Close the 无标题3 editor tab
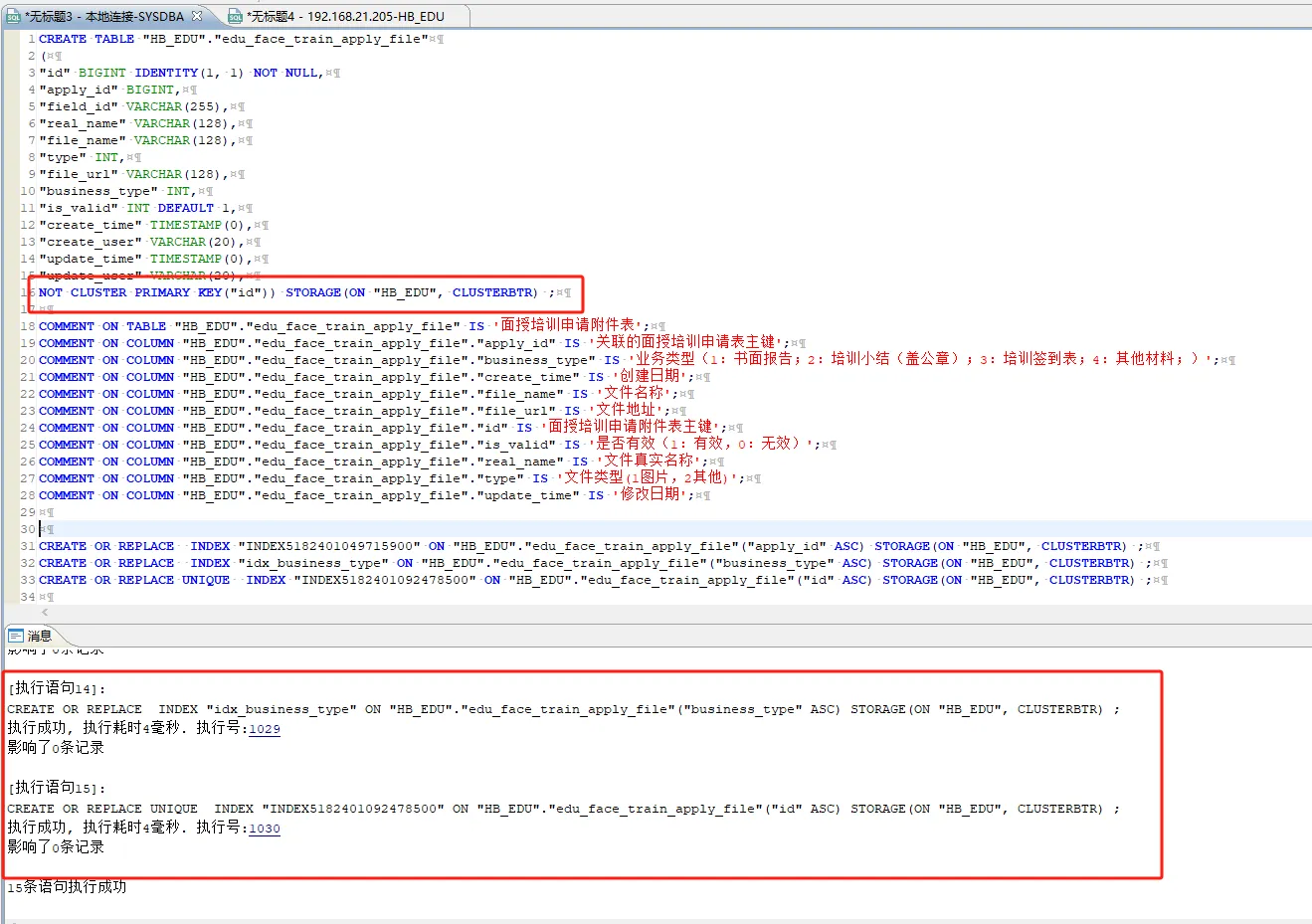This screenshot has width=1312, height=924. pyautogui.click(x=197, y=16)
